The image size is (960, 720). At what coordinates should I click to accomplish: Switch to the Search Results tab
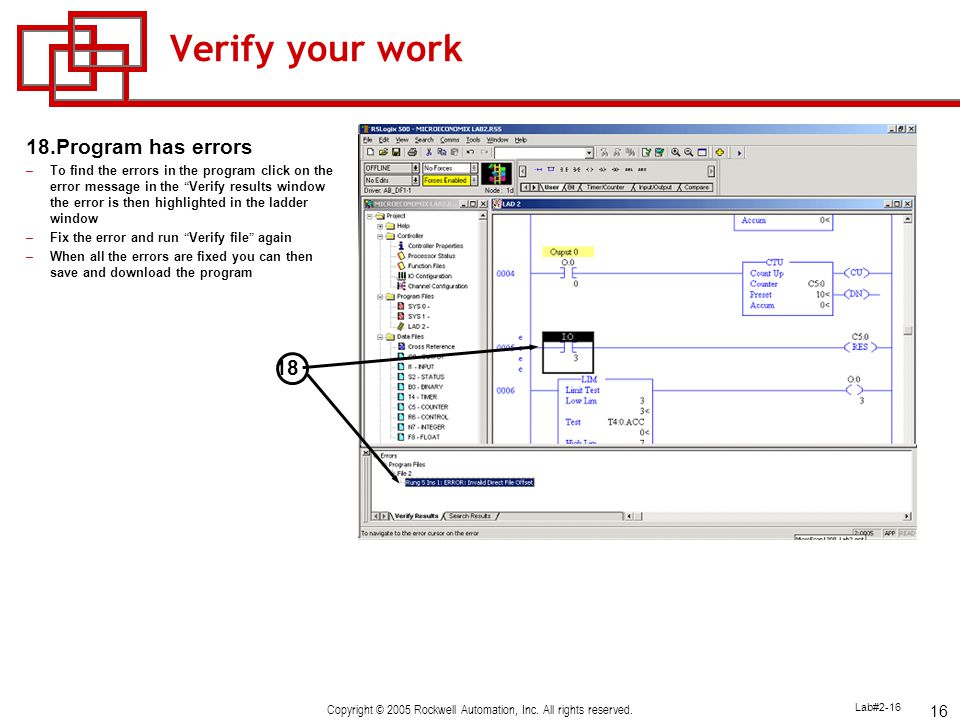[x=470, y=516]
